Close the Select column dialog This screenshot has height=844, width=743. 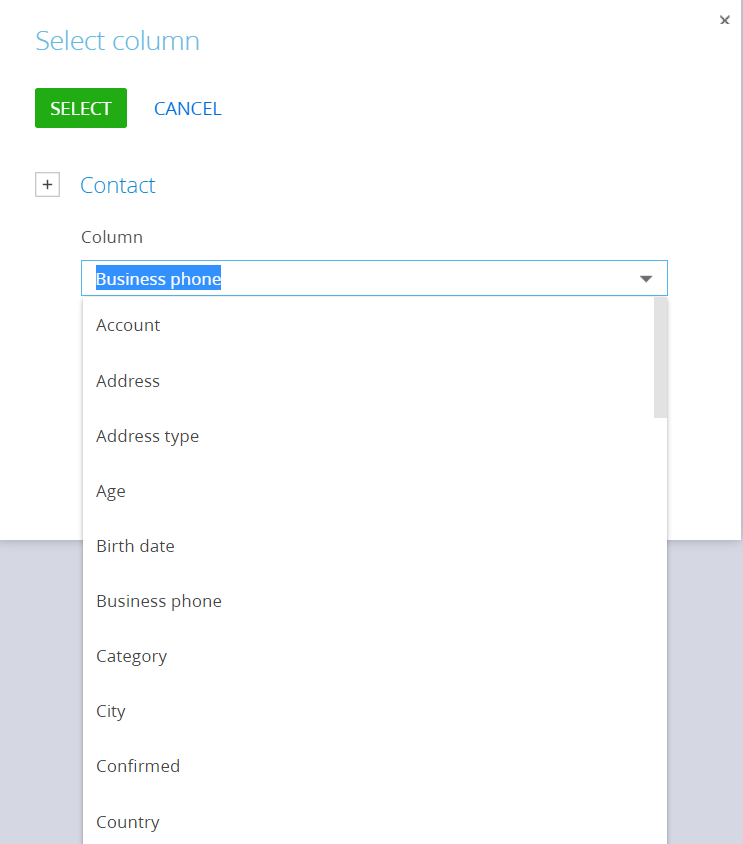point(725,20)
